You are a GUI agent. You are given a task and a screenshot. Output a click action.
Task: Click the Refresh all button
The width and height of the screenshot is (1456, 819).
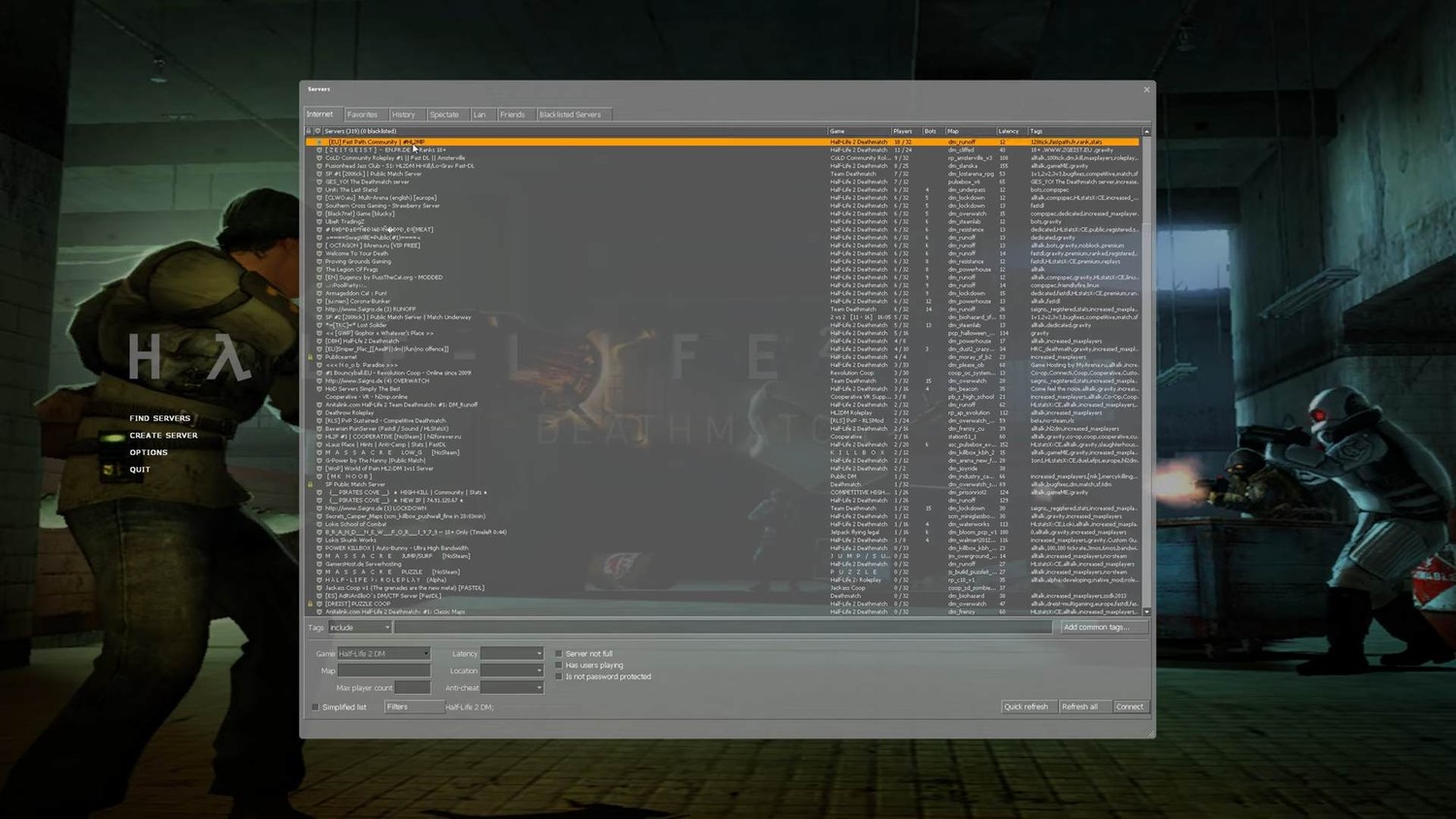(1080, 706)
